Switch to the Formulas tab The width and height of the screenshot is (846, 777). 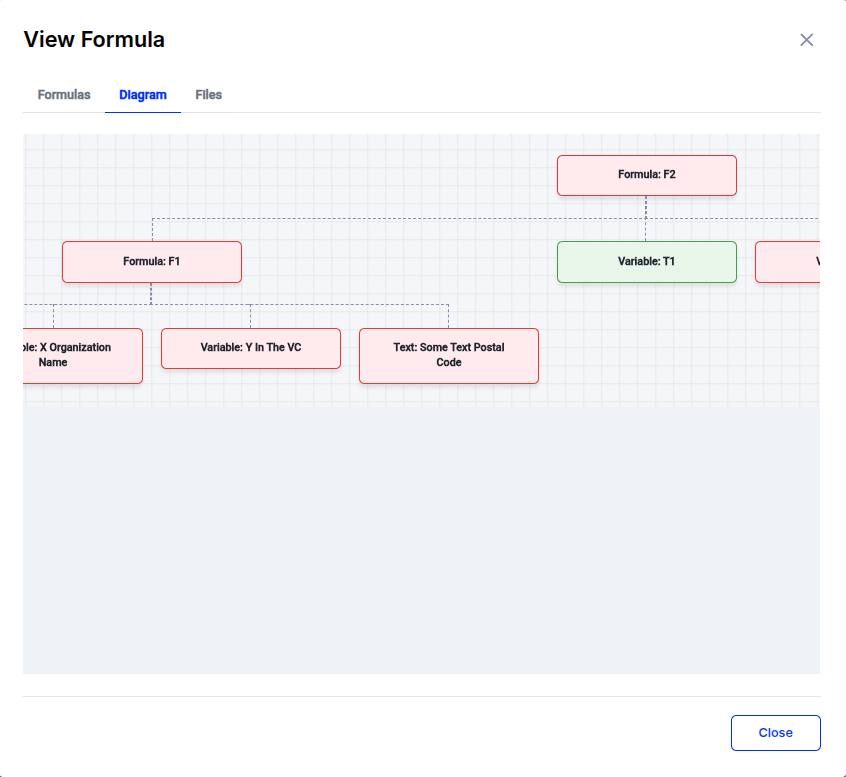[64, 95]
